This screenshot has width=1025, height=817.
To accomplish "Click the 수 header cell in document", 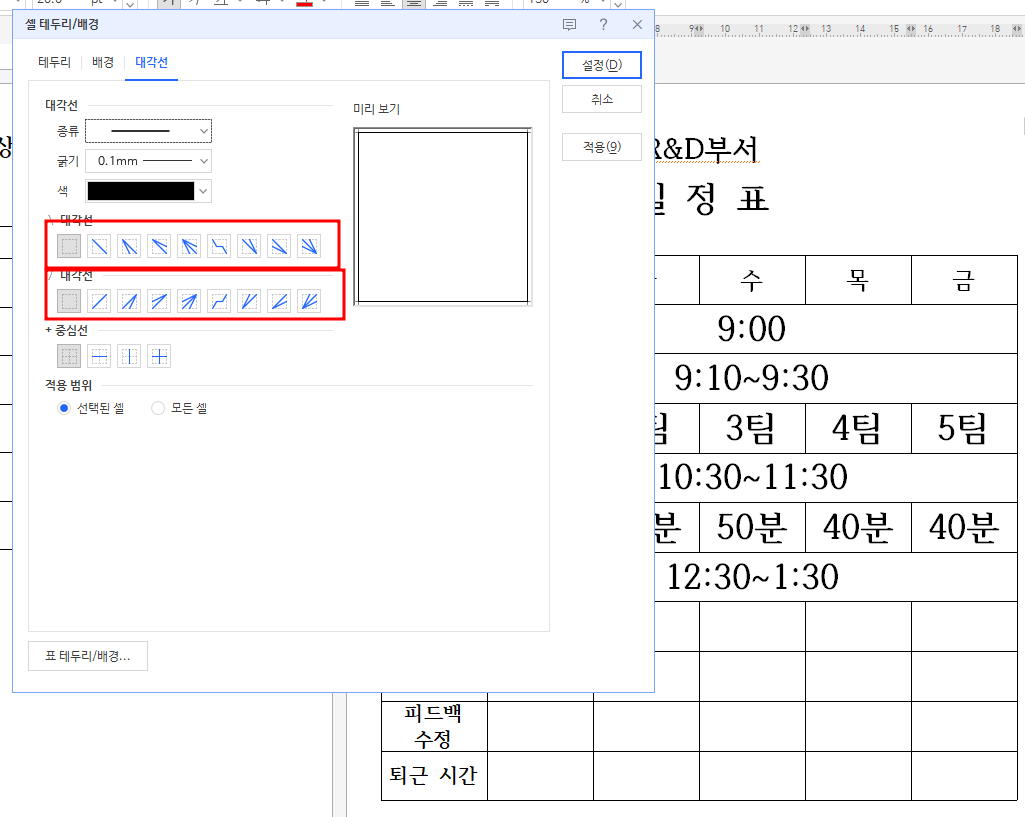I will [752, 280].
